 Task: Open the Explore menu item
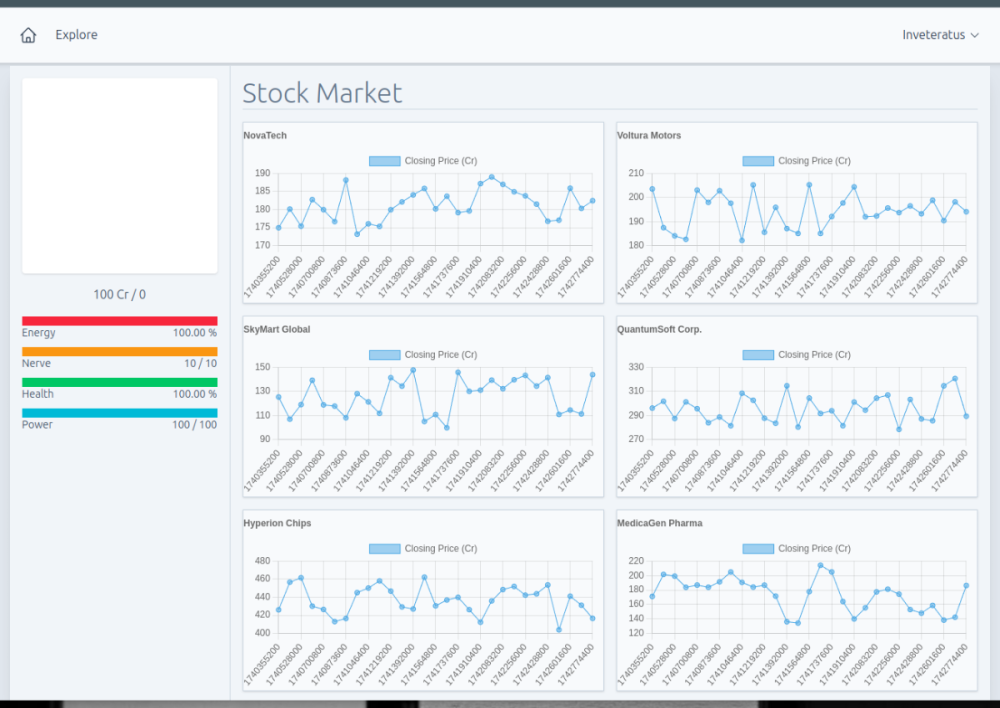76,35
